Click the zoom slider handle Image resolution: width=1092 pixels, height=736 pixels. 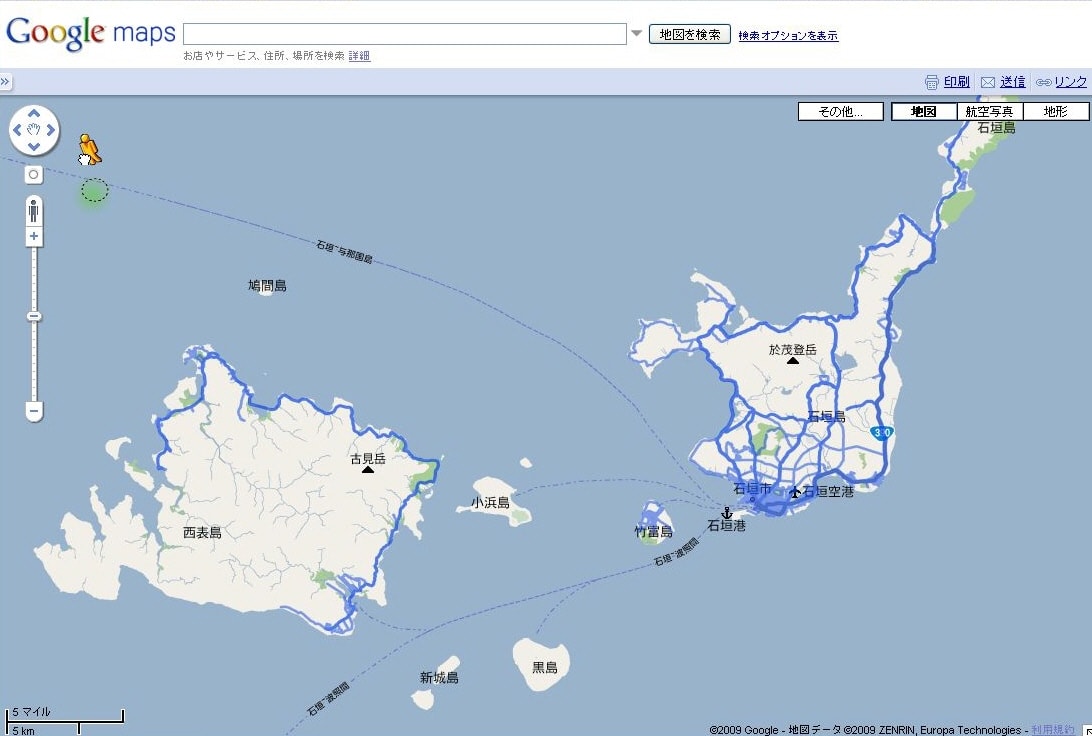34,316
